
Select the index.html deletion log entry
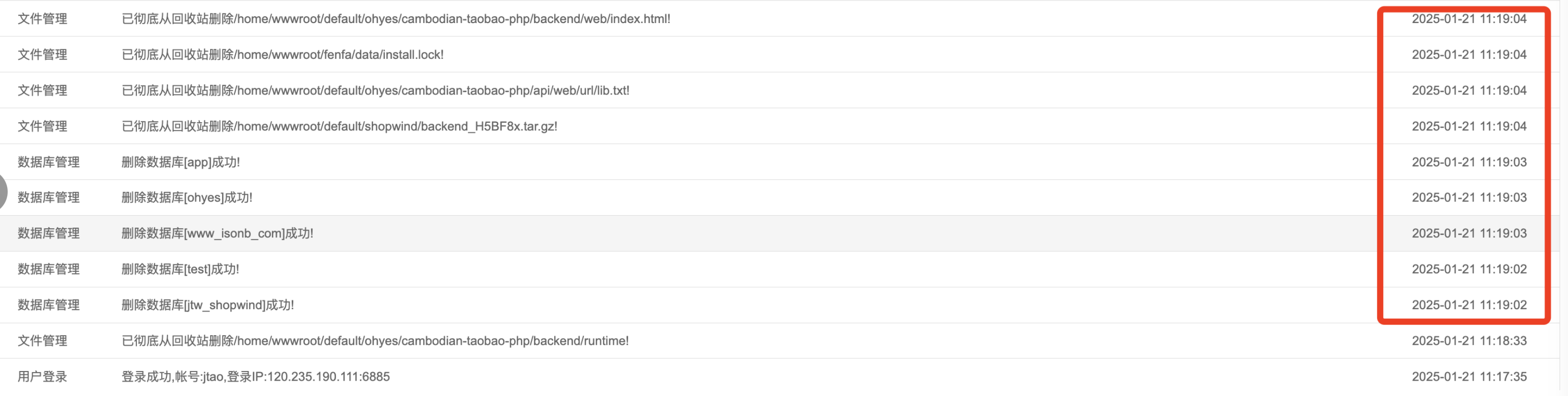(x=780, y=18)
